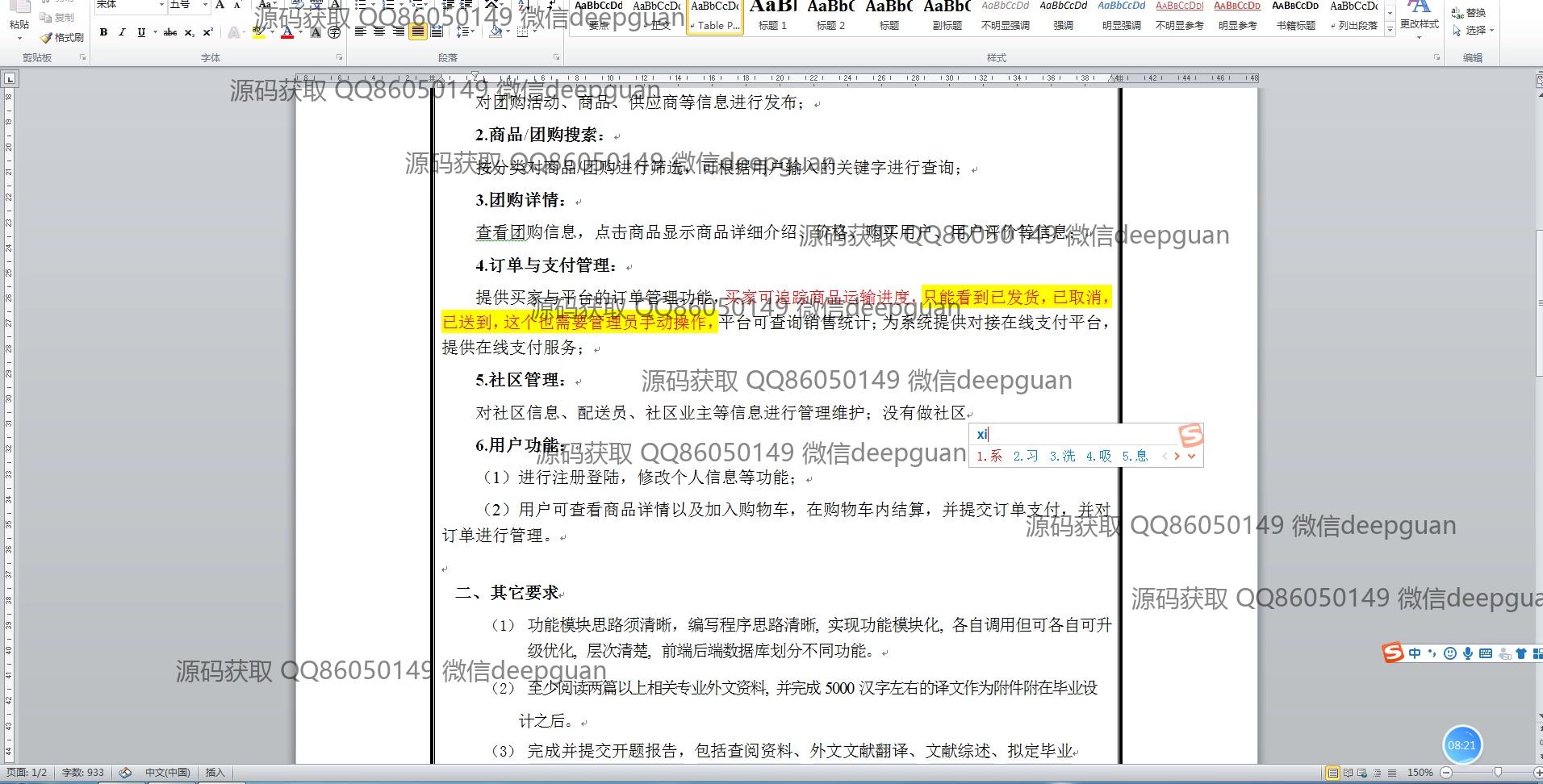The image size is (1543, 784).
Task: Toggle justified paragraph alignment
Action: click(x=417, y=32)
